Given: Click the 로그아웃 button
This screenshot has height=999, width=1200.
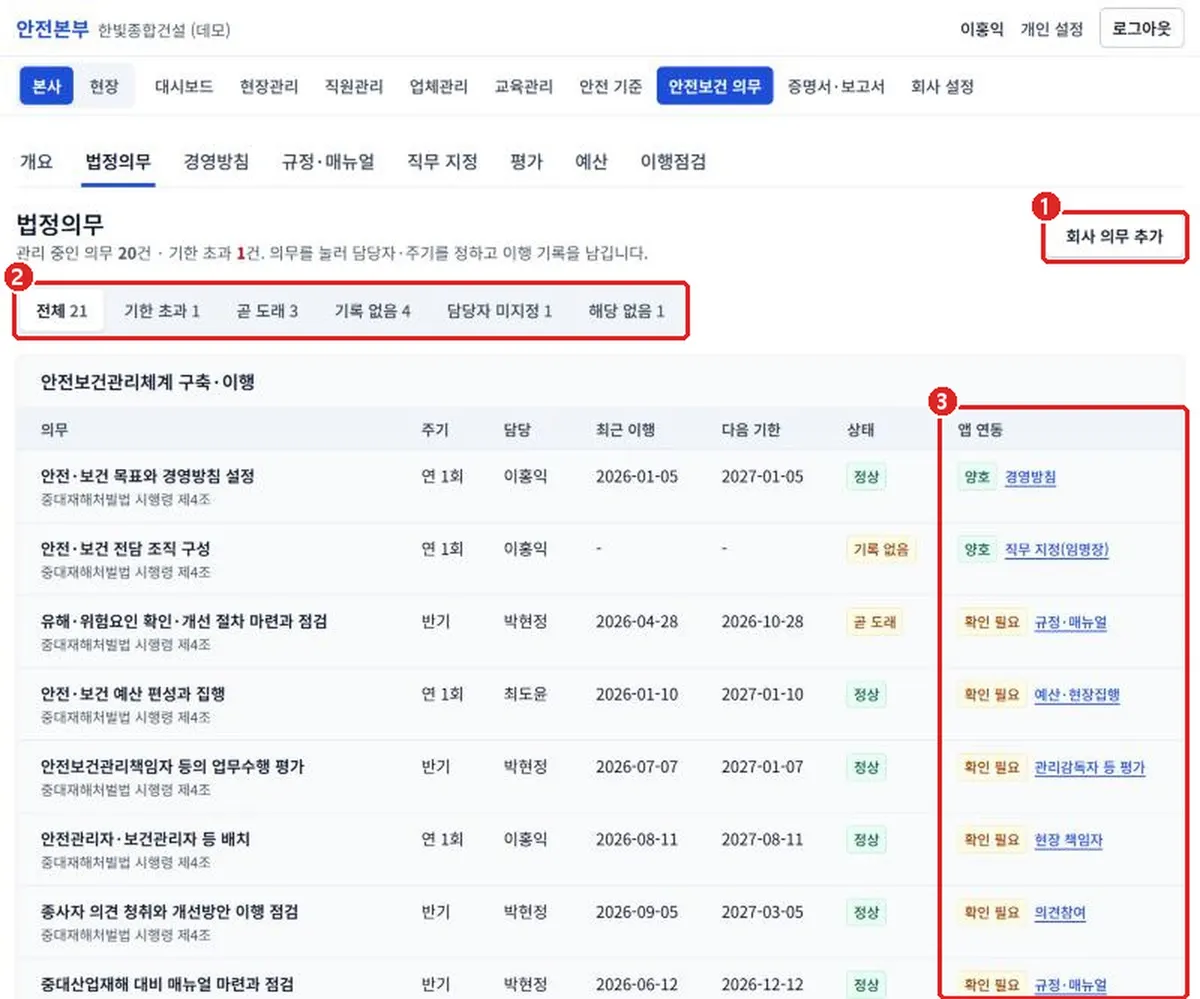Looking at the screenshot, I should point(1142,29).
